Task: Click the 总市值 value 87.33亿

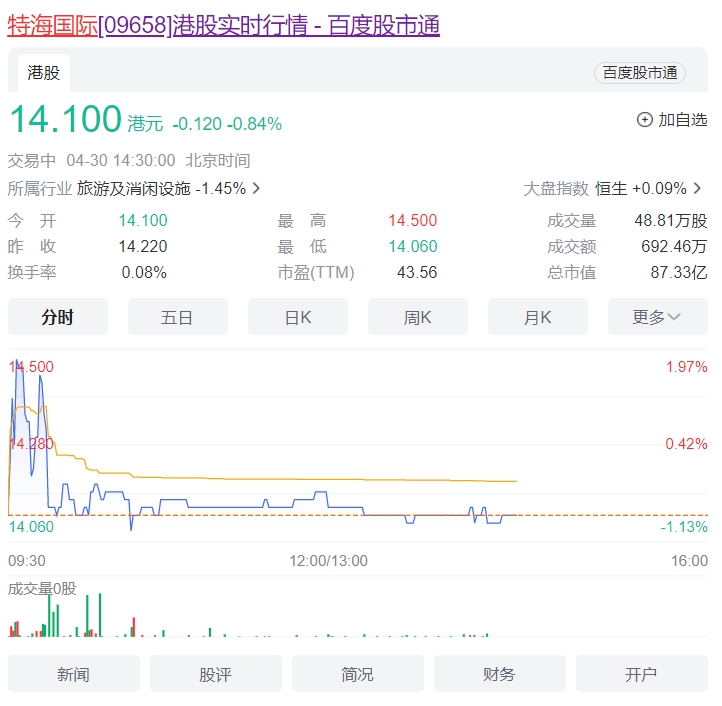Action: point(679,272)
